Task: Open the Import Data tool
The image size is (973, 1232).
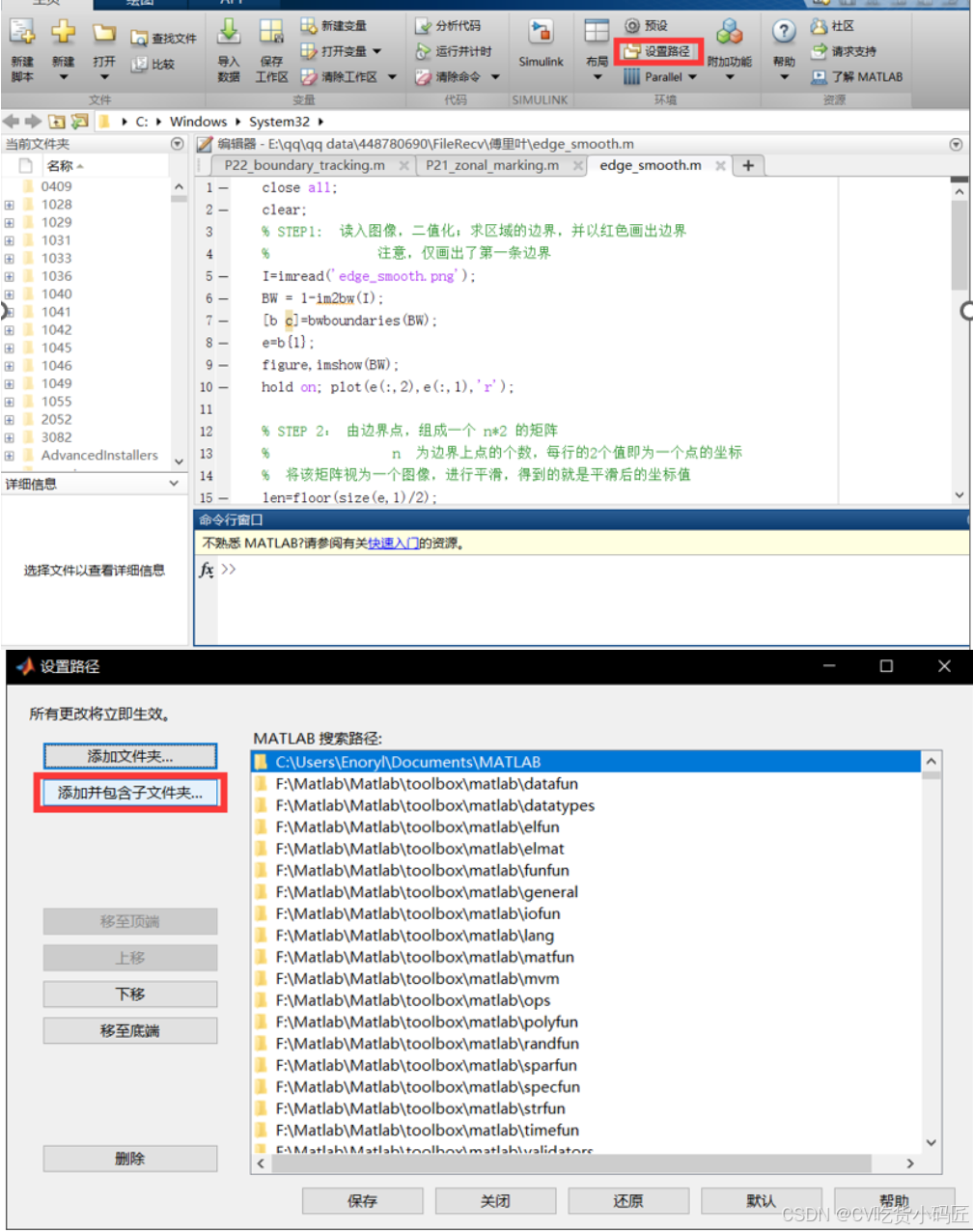Action: coord(229,33)
